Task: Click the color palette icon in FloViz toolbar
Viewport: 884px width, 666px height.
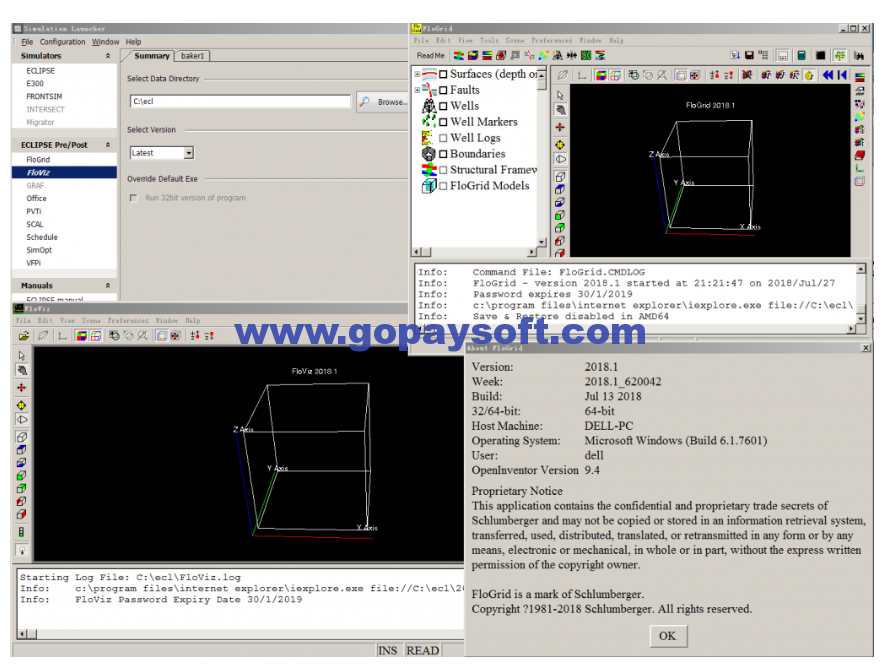Action: tap(81, 335)
